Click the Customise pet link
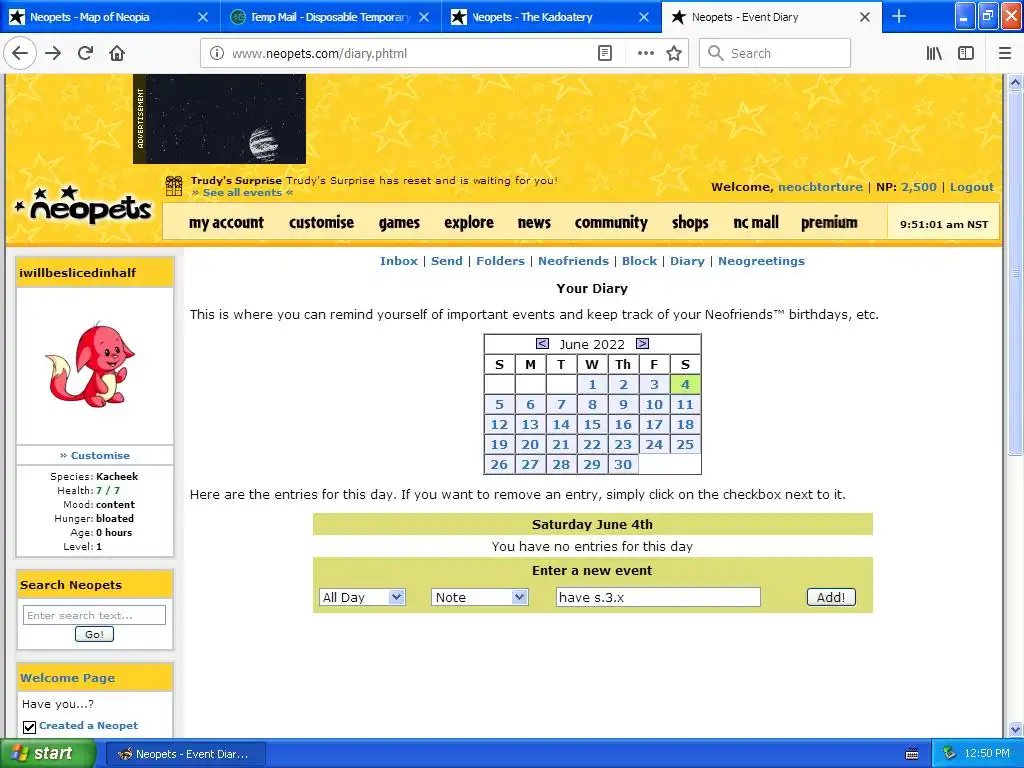1024x768 pixels. [x=100, y=455]
